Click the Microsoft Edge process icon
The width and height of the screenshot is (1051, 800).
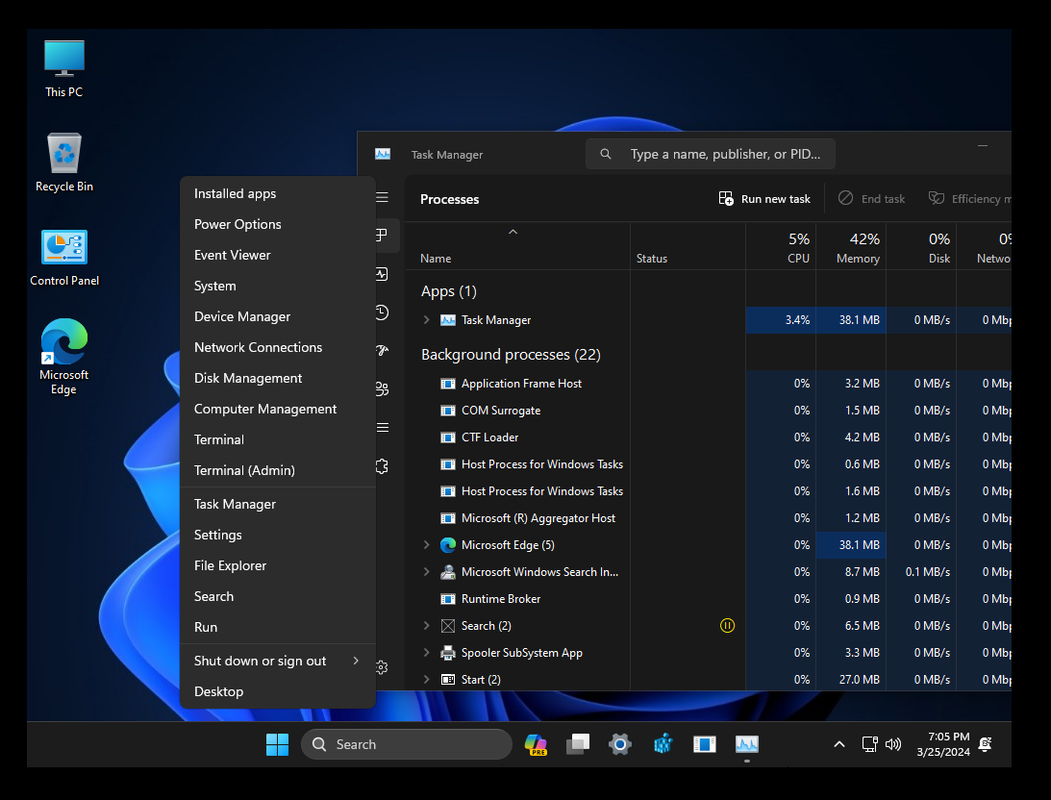(x=448, y=545)
